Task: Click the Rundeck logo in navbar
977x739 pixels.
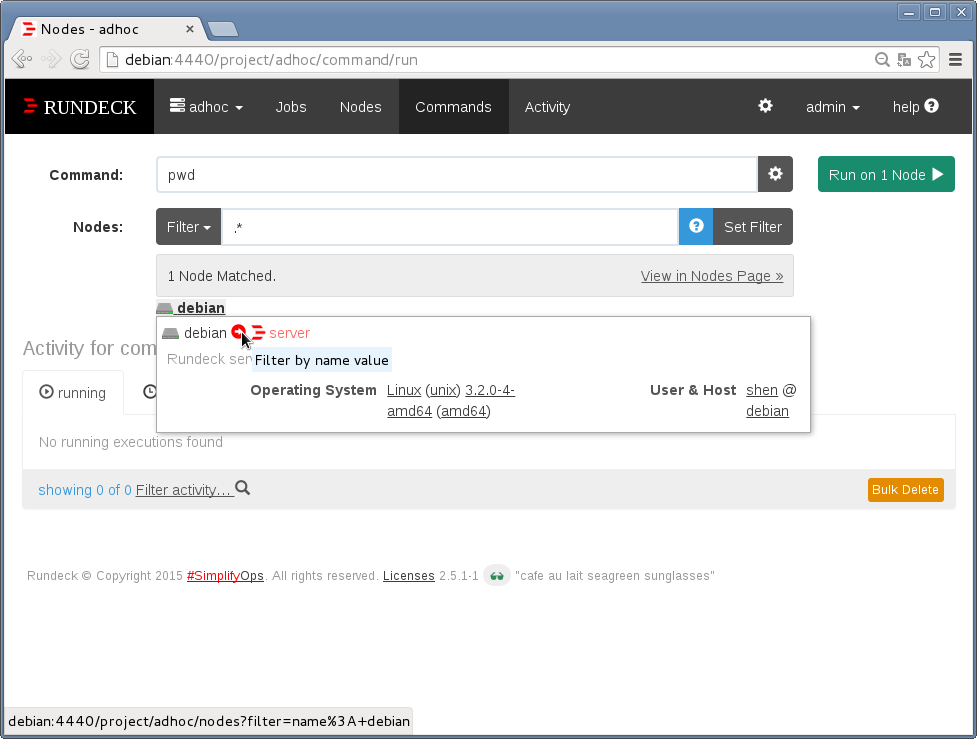Action: point(79,107)
